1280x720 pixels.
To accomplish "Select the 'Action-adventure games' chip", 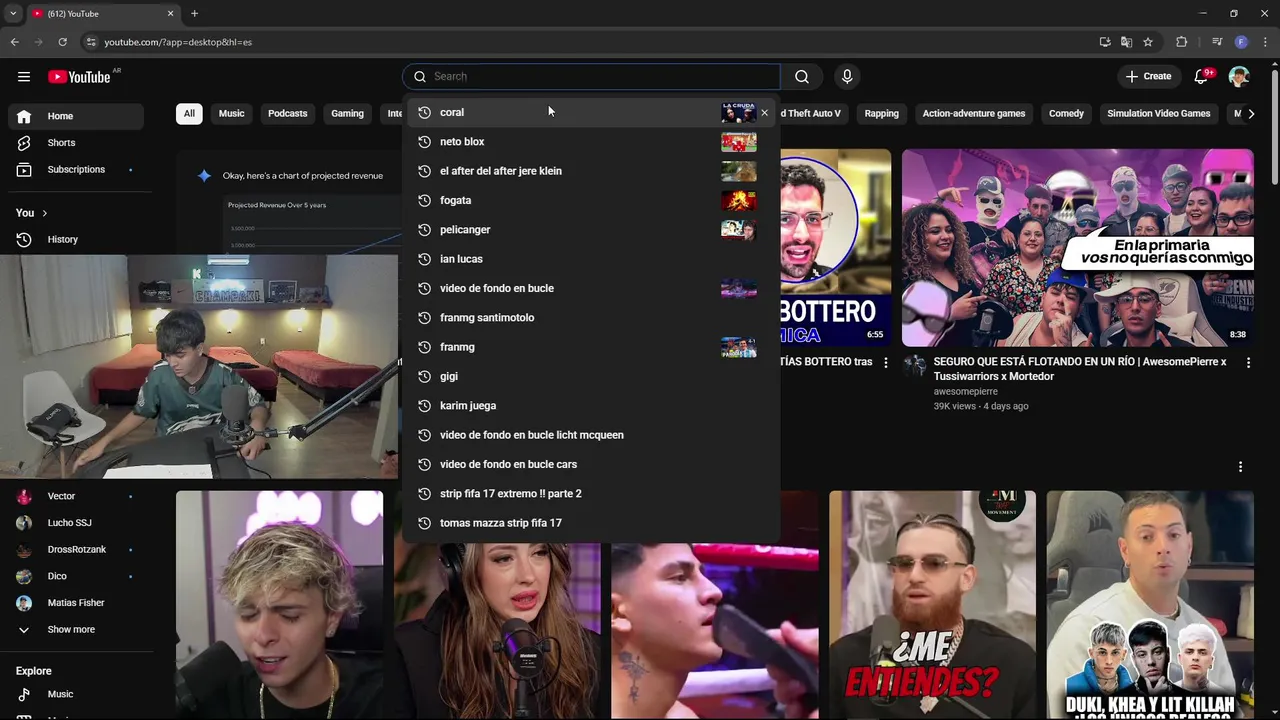I will coord(973,114).
